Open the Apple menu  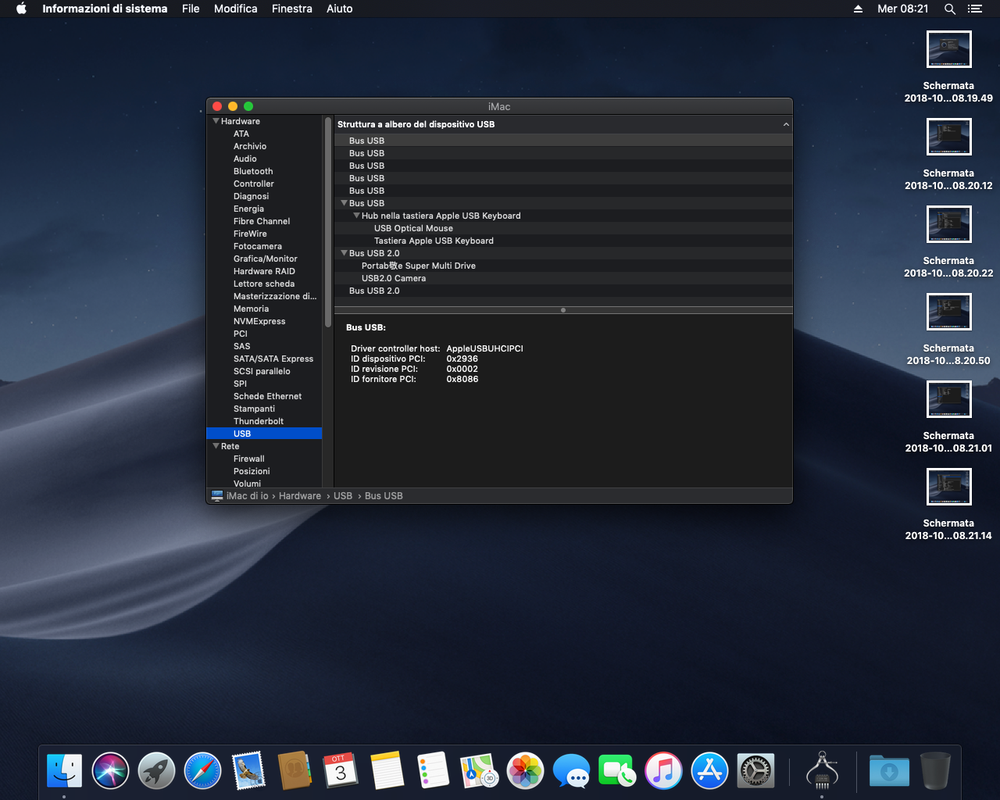[21, 8]
